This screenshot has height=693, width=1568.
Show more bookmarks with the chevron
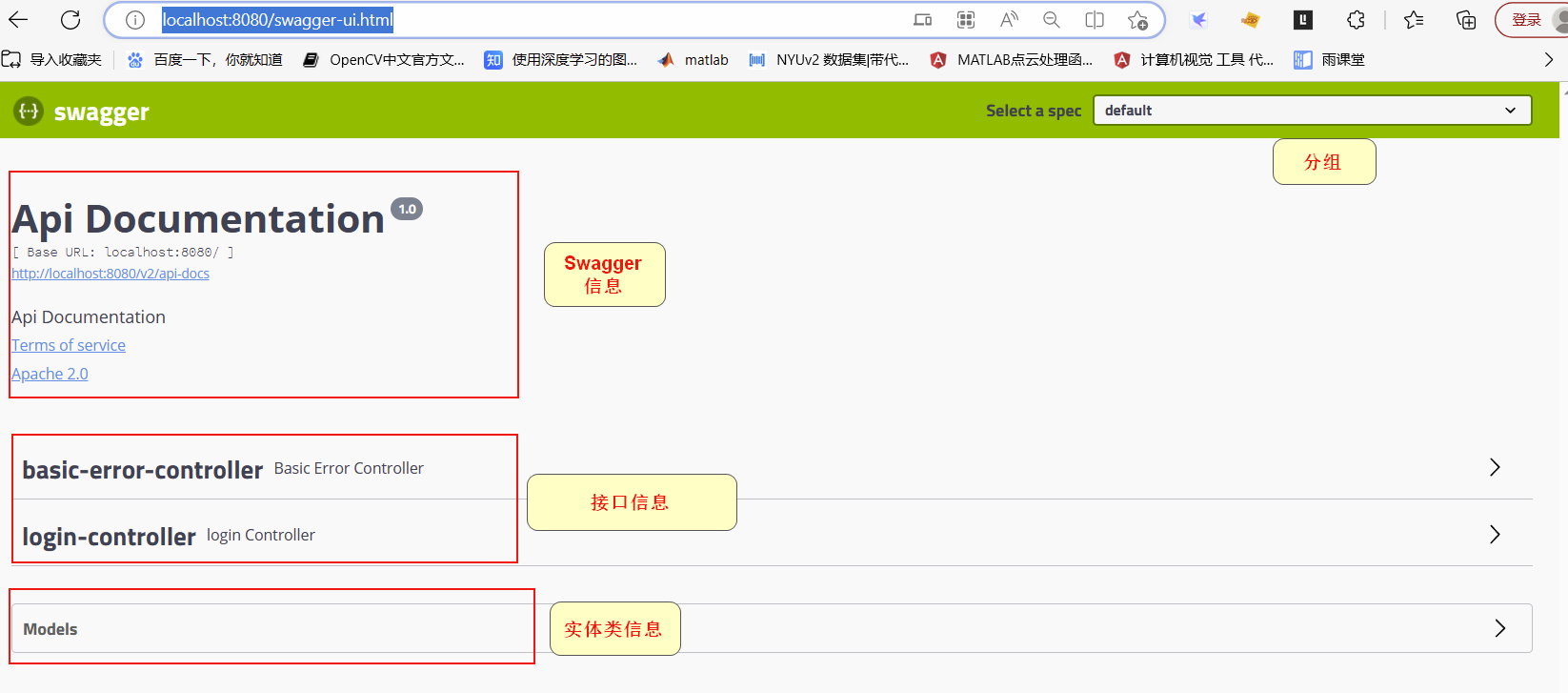1549,59
